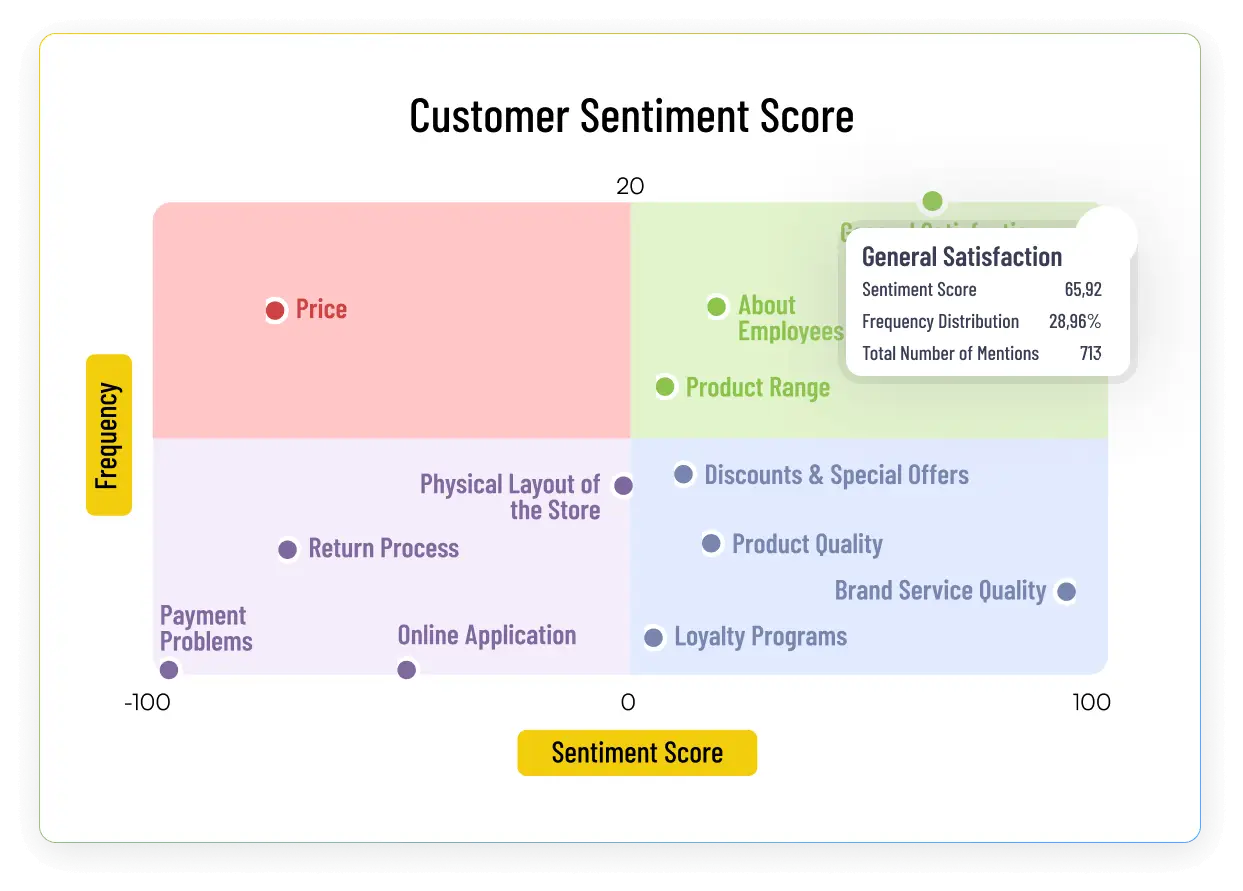Click the Loyalty Programs text label
Screen dimensions: 1243x891
(761, 637)
